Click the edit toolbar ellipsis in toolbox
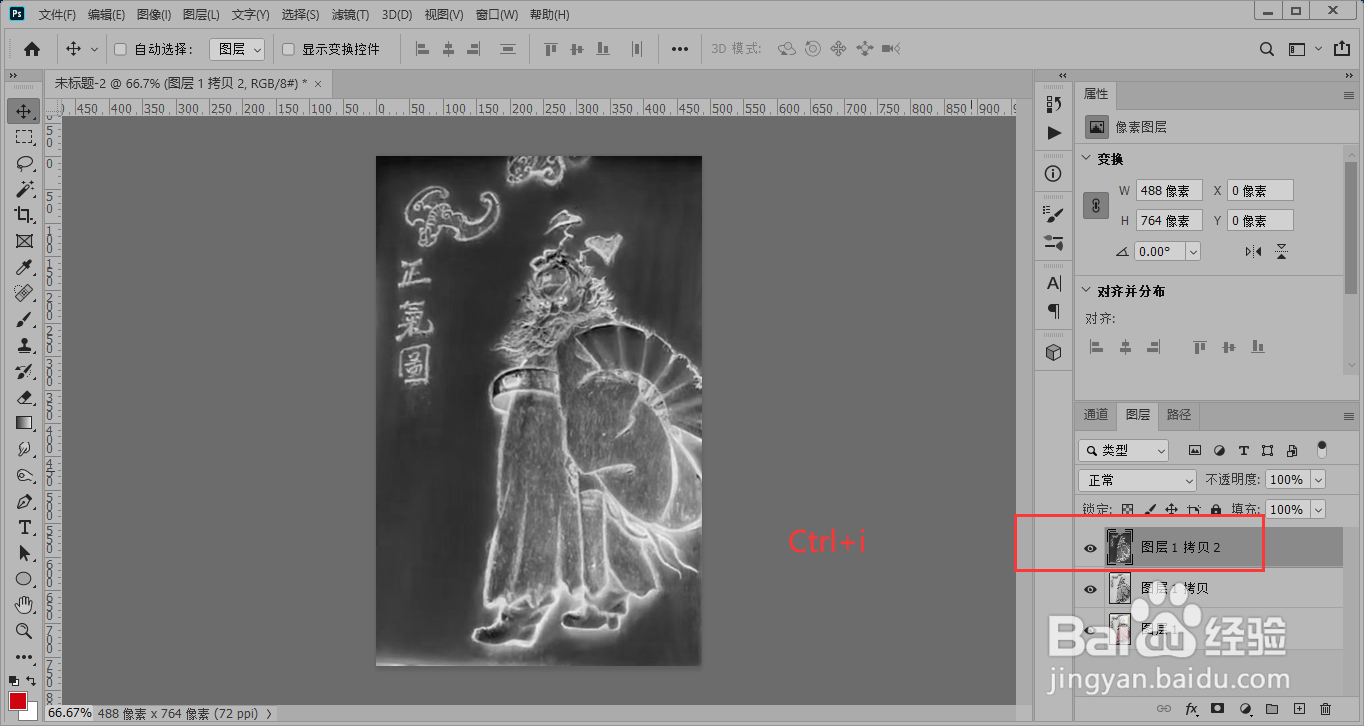1364x726 pixels. click(24, 658)
